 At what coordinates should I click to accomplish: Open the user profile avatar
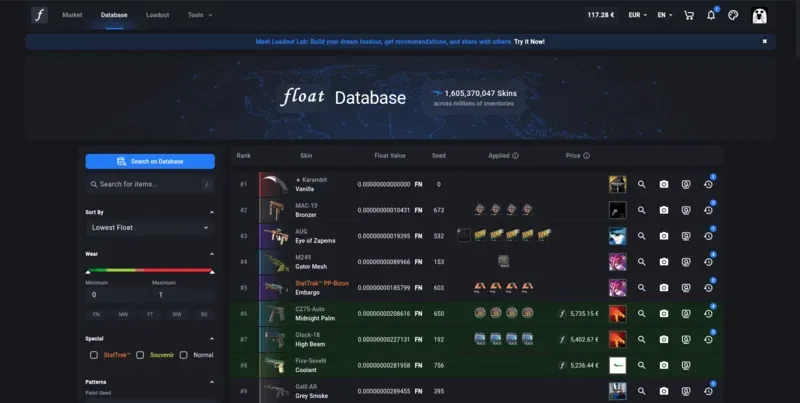(760, 15)
